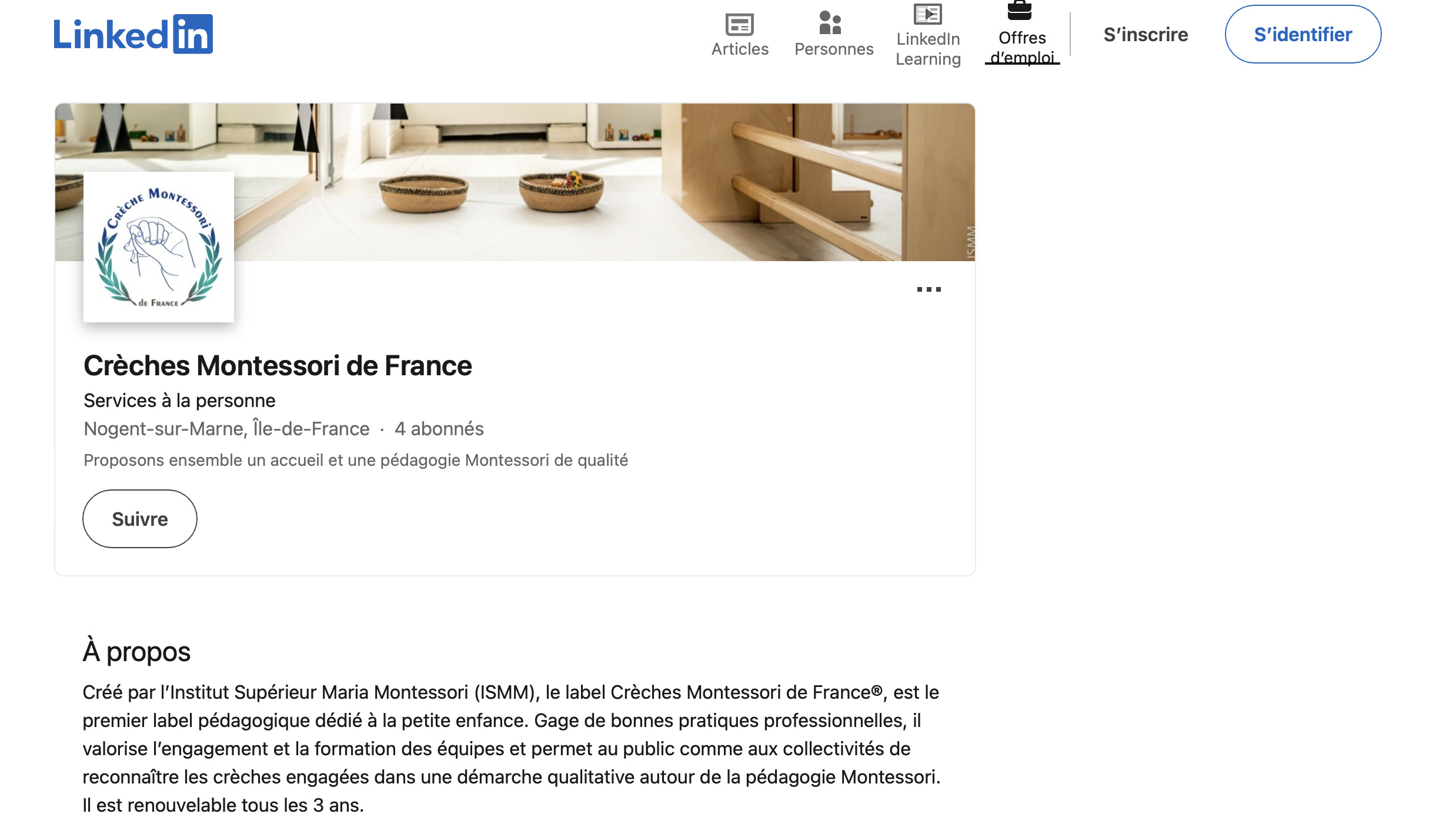Click the Nogent-sur-Marne, Île-de-France location text

pos(226,429)
